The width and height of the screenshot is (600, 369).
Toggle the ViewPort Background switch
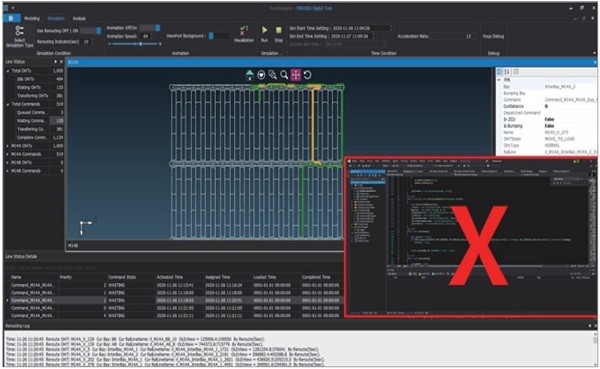pos(219,36)
